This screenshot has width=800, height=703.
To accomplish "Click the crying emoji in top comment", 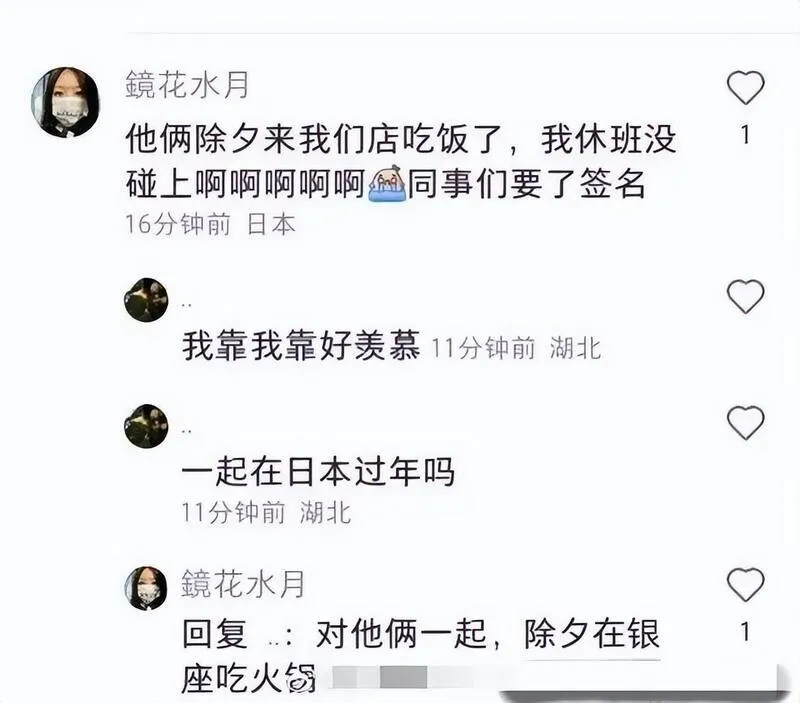I will point(386,184).
